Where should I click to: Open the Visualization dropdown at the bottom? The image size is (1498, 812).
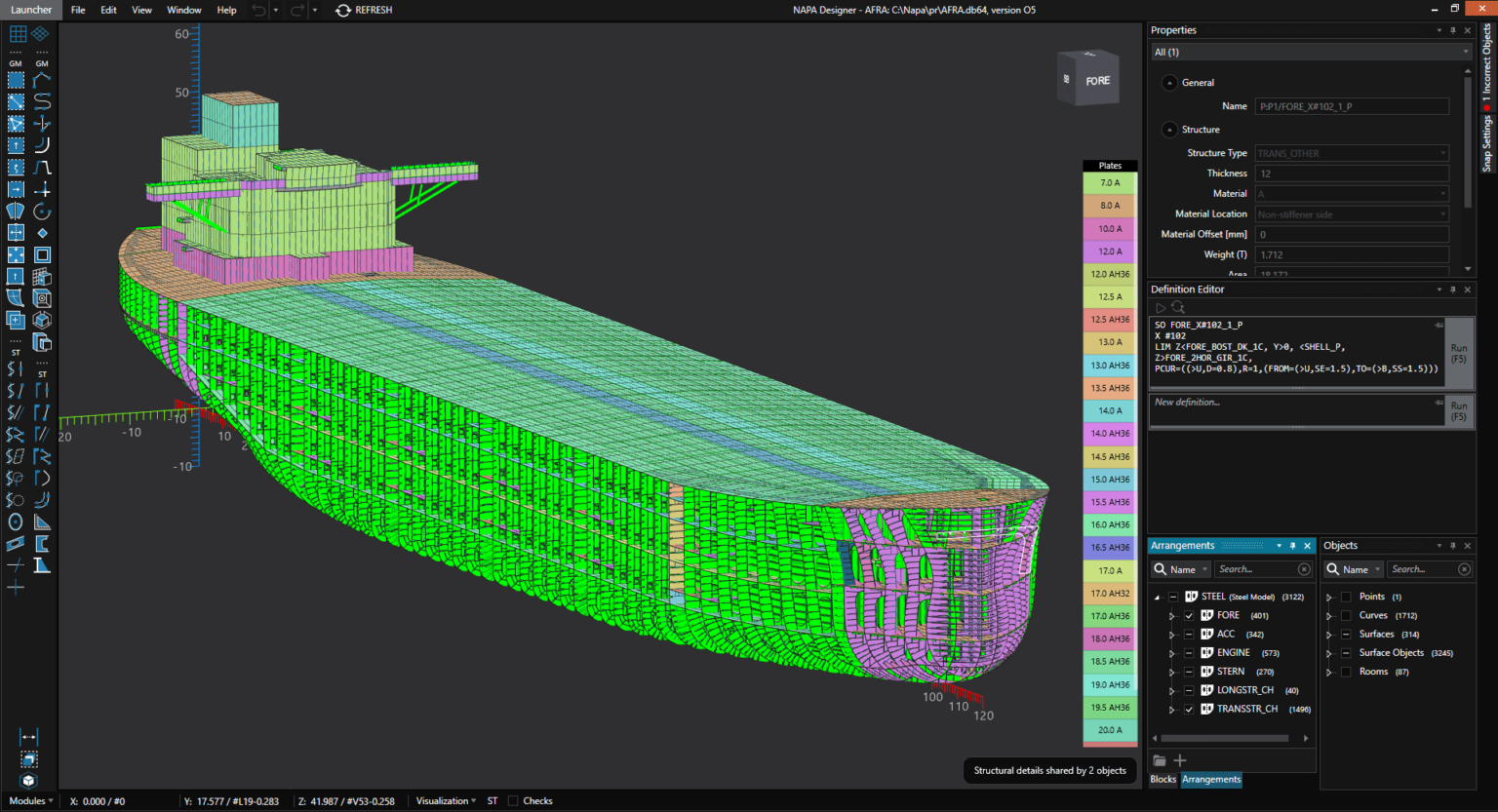[x=445, y=800]
